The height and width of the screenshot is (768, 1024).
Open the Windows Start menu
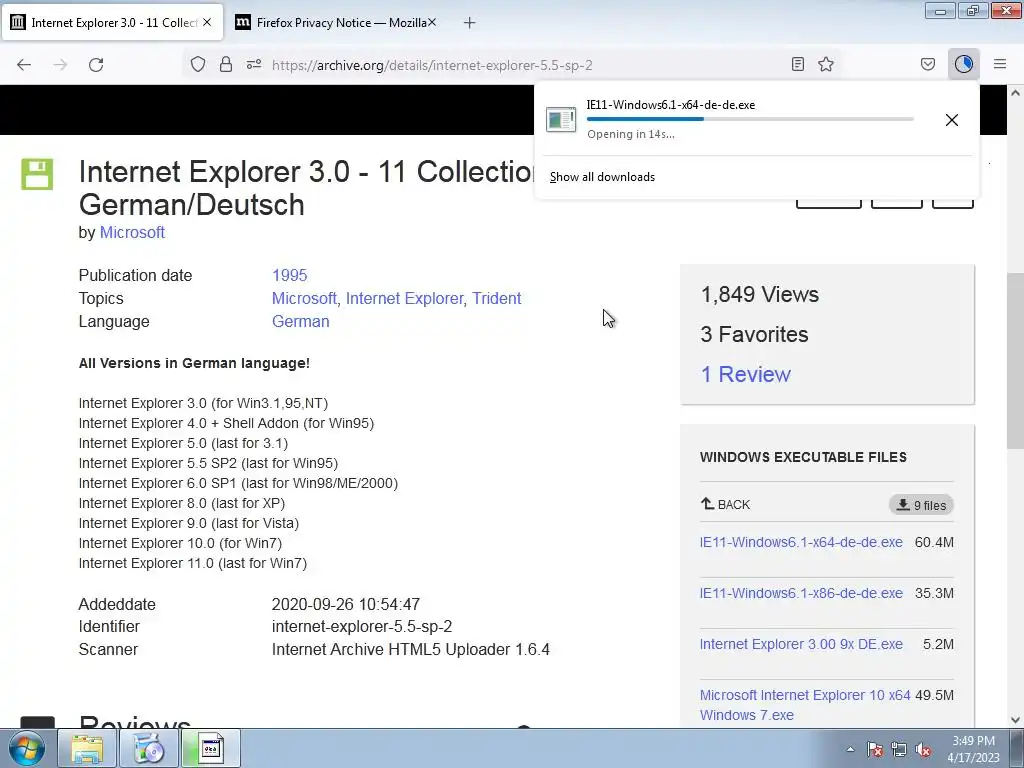coord(27,748)
